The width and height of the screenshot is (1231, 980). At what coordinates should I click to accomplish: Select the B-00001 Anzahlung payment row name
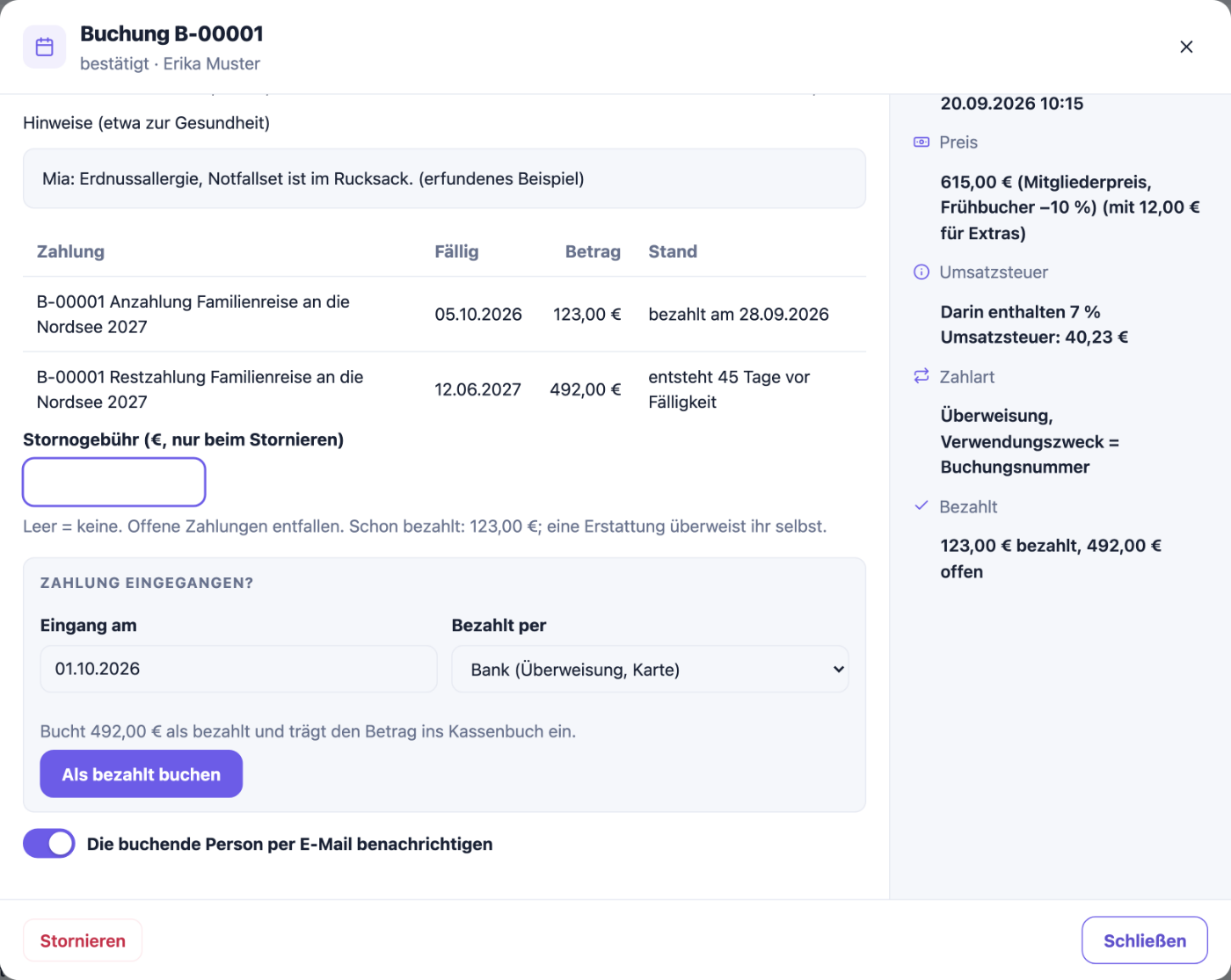click(x=193, y=314)
